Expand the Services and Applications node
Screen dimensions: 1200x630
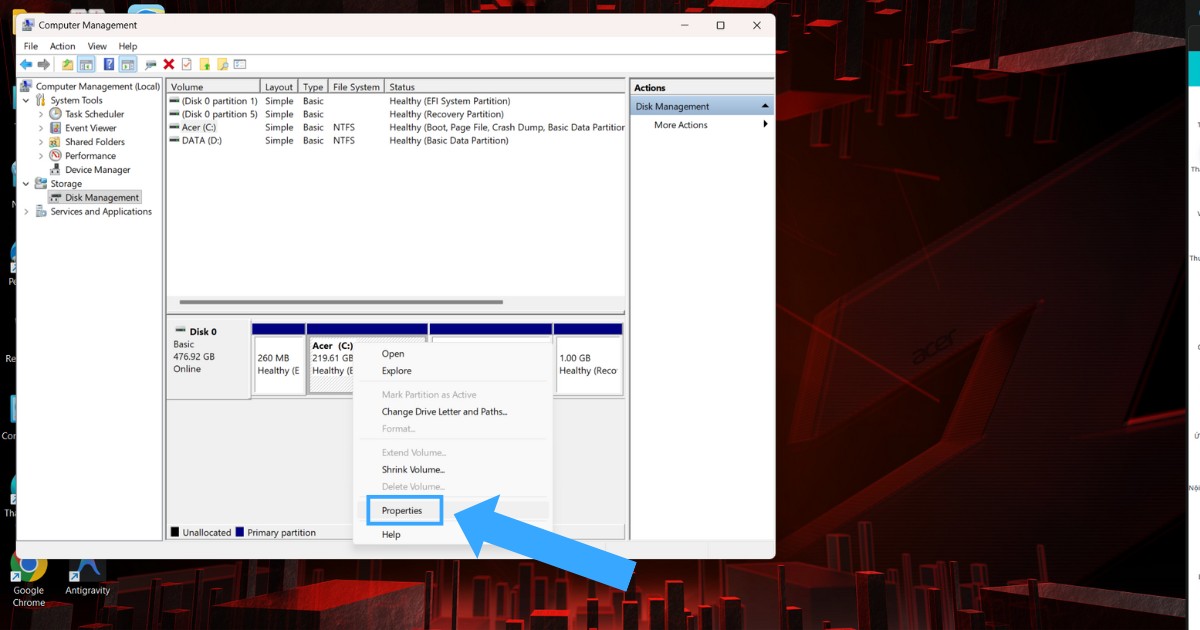click(27, 212)
